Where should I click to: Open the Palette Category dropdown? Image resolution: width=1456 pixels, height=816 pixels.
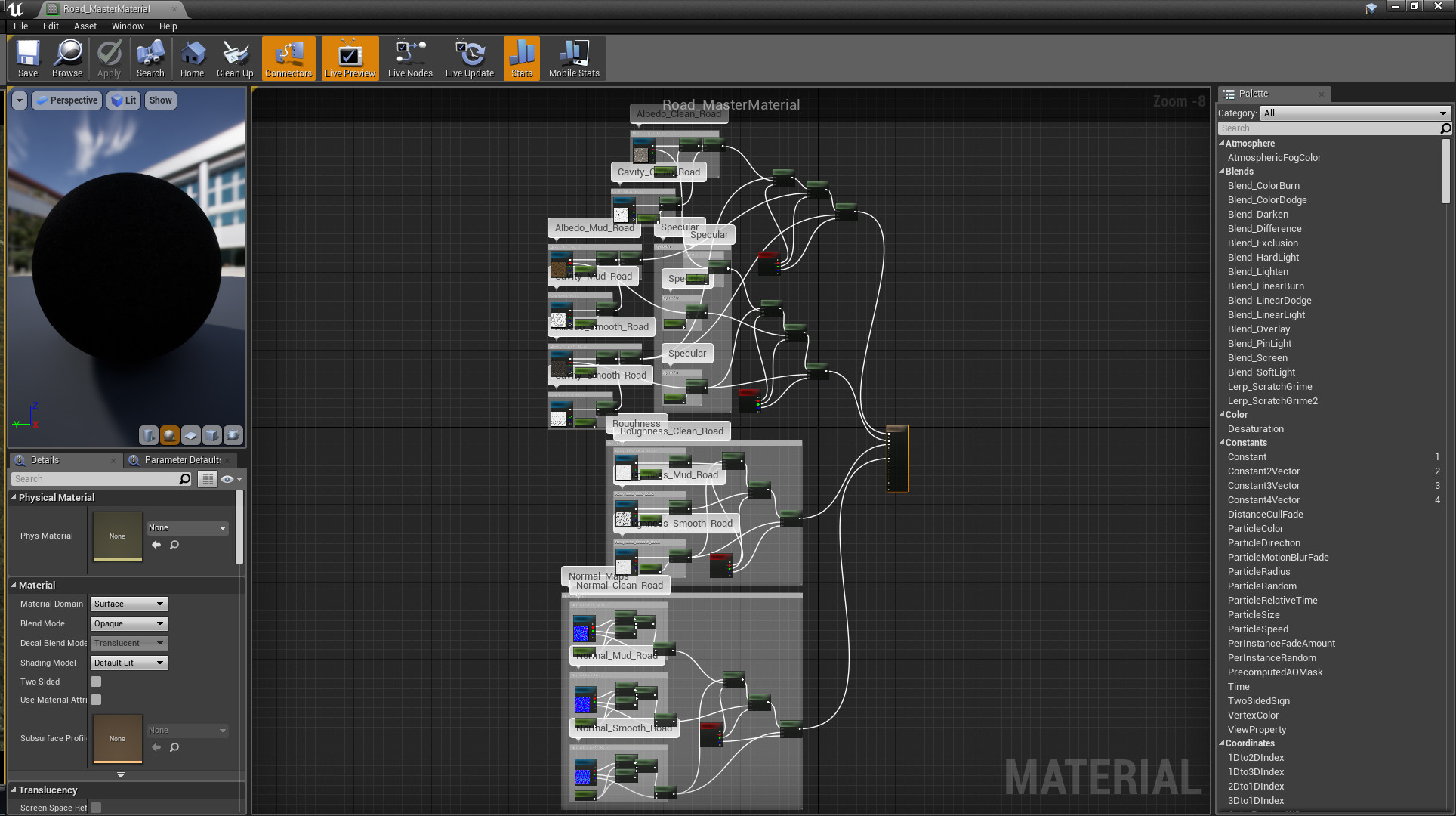(x=1355, y=113)
